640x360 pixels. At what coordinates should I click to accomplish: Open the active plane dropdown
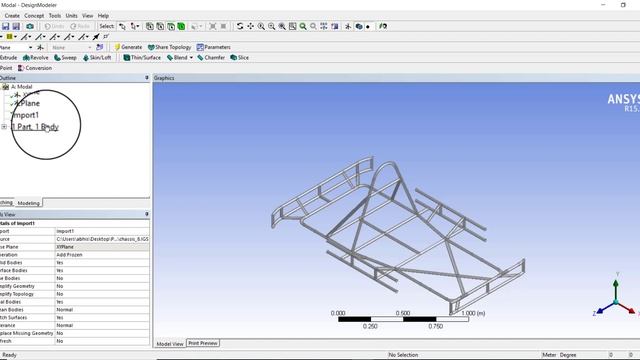tap(30, 47)
